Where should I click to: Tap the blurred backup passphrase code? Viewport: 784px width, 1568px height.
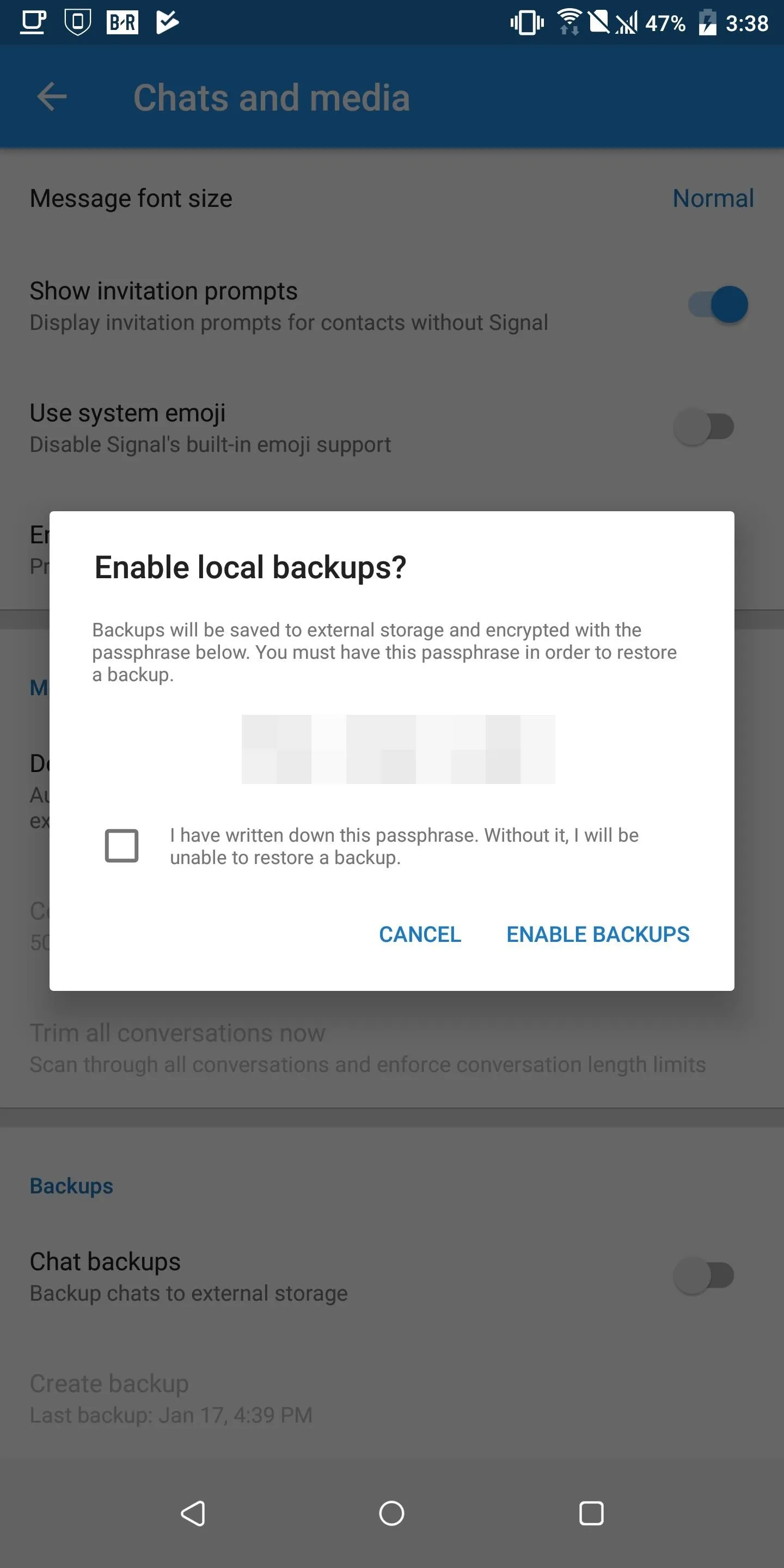pyautogui.click(x=398, y=749)
